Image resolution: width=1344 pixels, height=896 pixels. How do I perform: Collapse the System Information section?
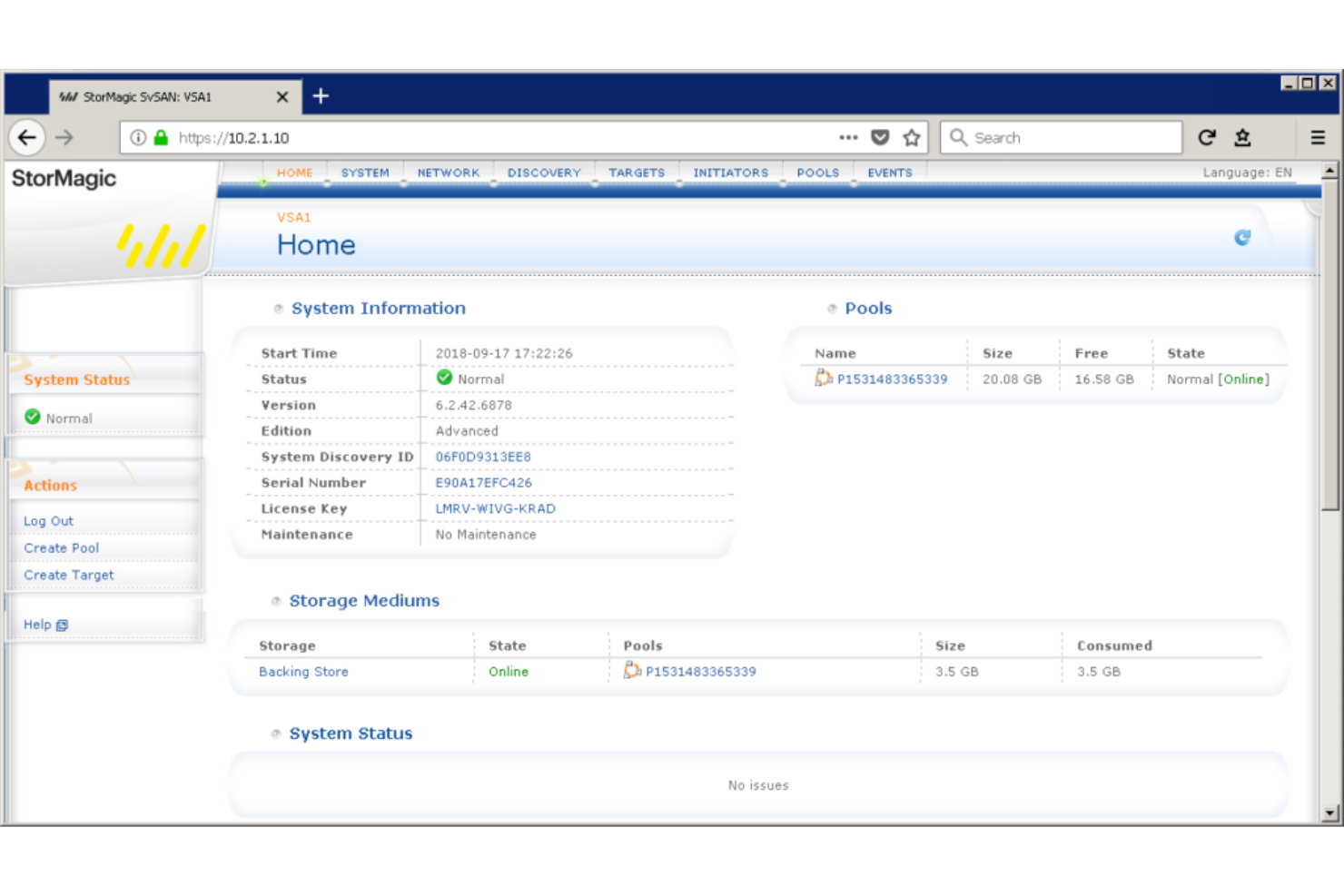click(x=278, y=309)
